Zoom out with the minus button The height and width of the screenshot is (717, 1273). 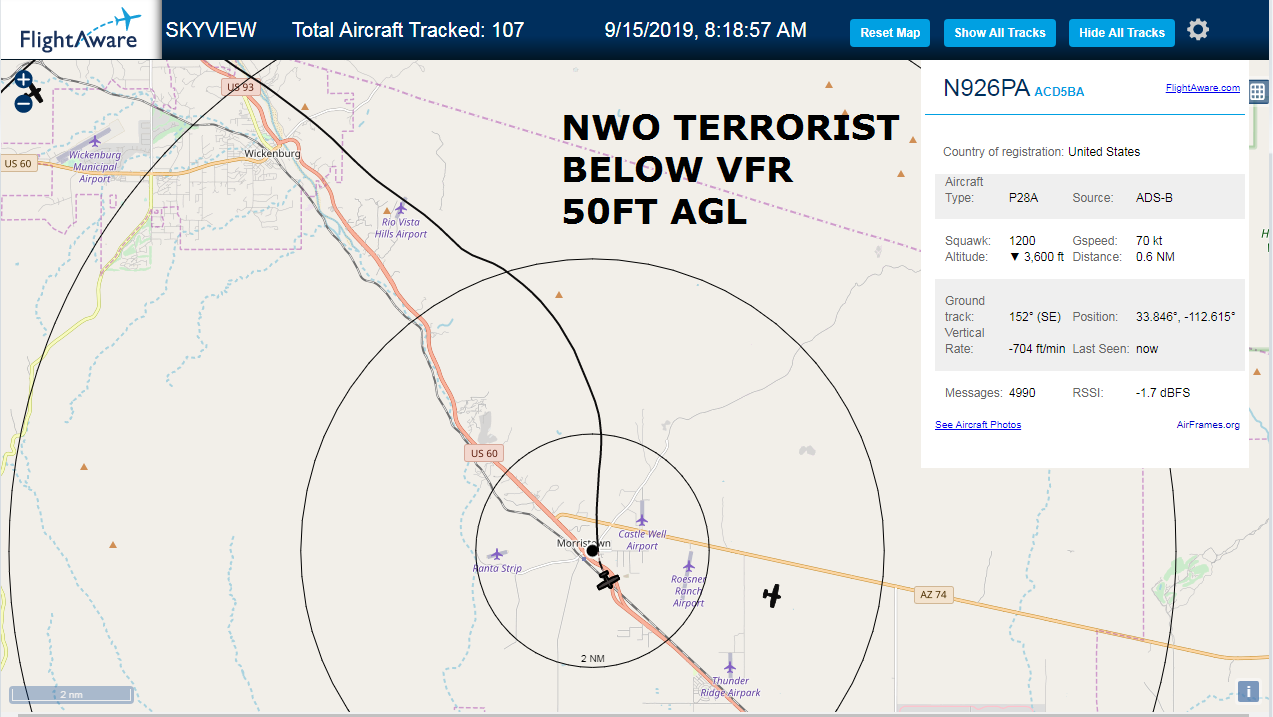point(22,103)
